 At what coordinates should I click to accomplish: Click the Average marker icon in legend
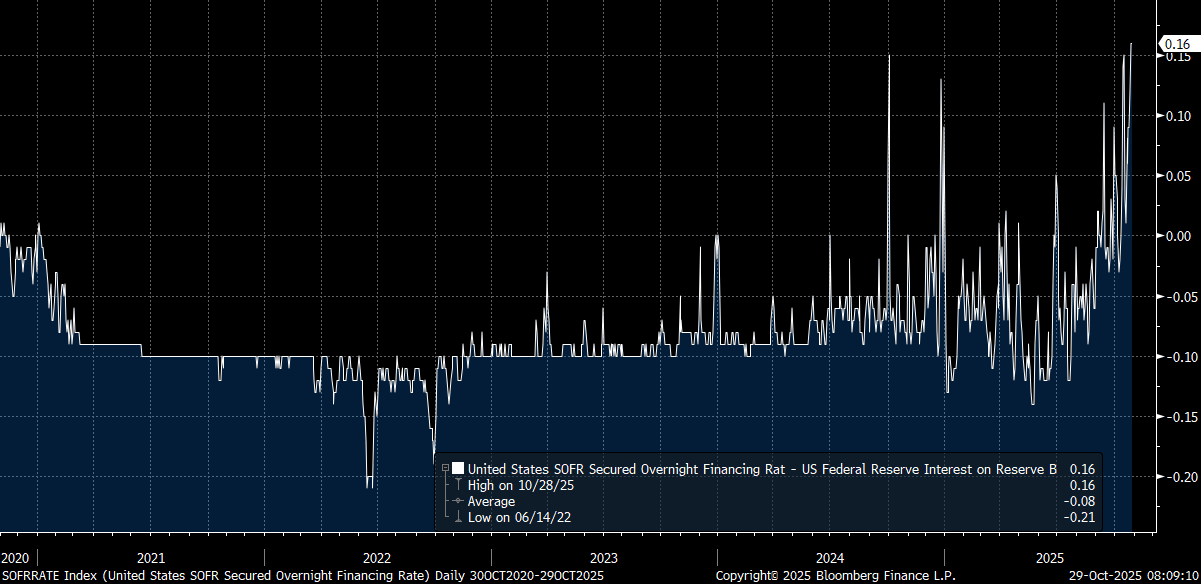click(458, 501)
